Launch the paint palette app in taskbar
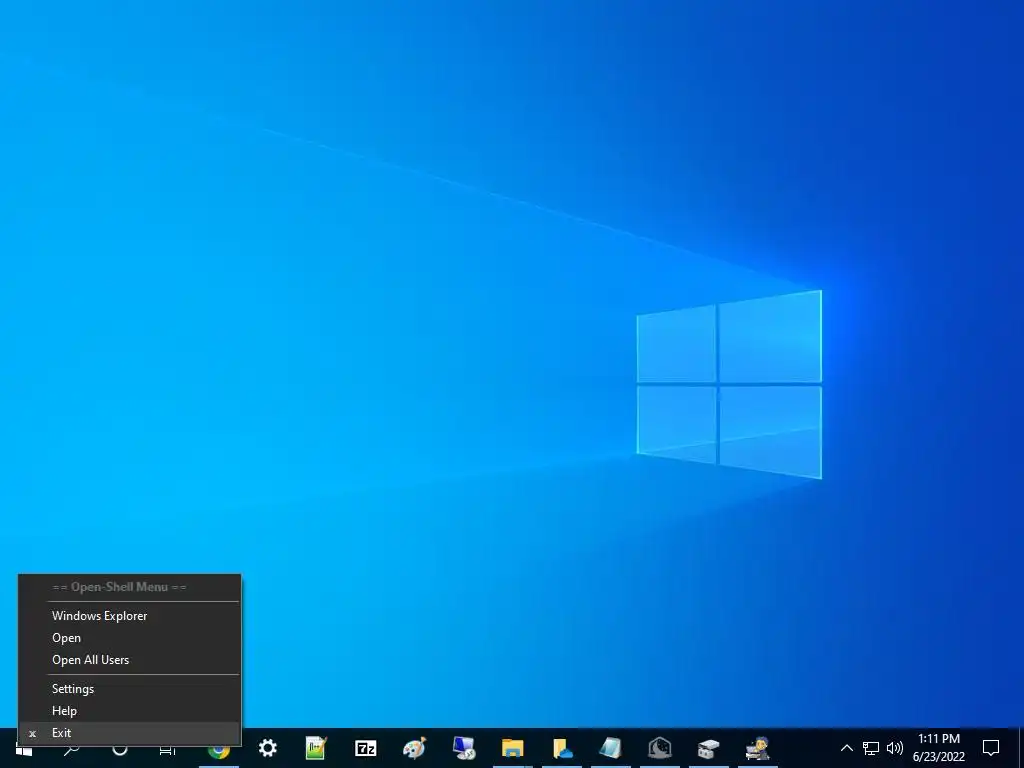Screen dimensions: 1024x768 [x=415, y=748]
